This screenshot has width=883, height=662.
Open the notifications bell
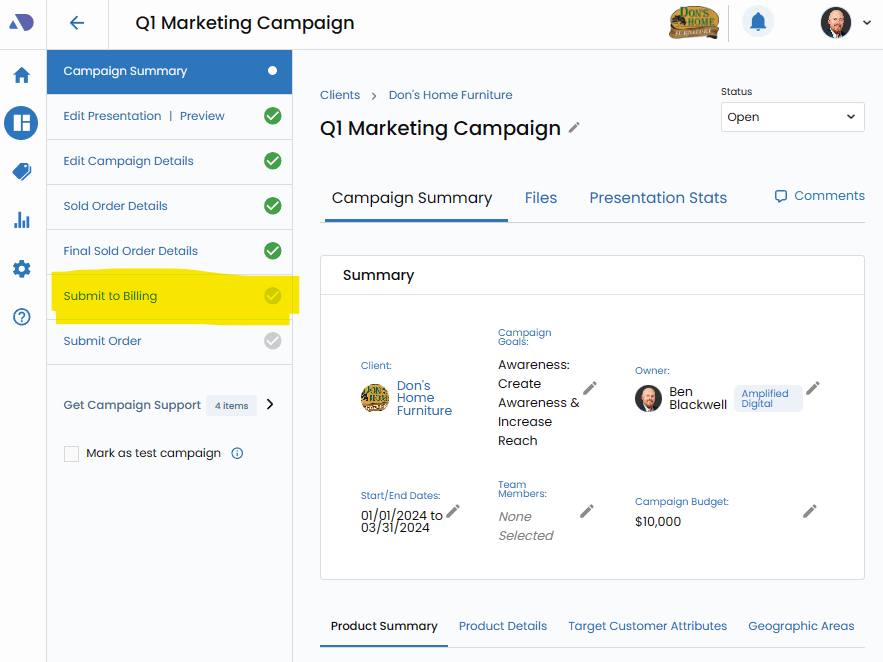(758, 22)
